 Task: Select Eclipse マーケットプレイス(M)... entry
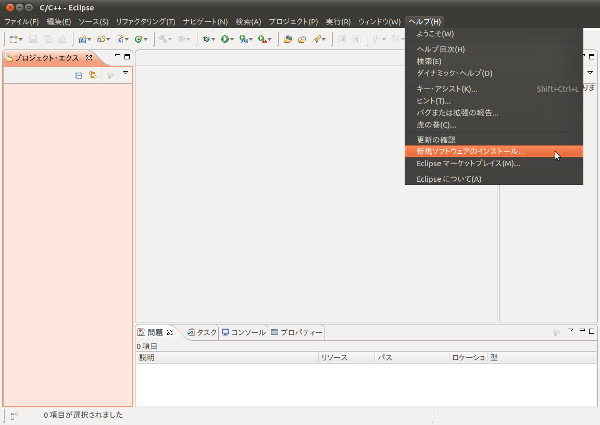point(494,163)
